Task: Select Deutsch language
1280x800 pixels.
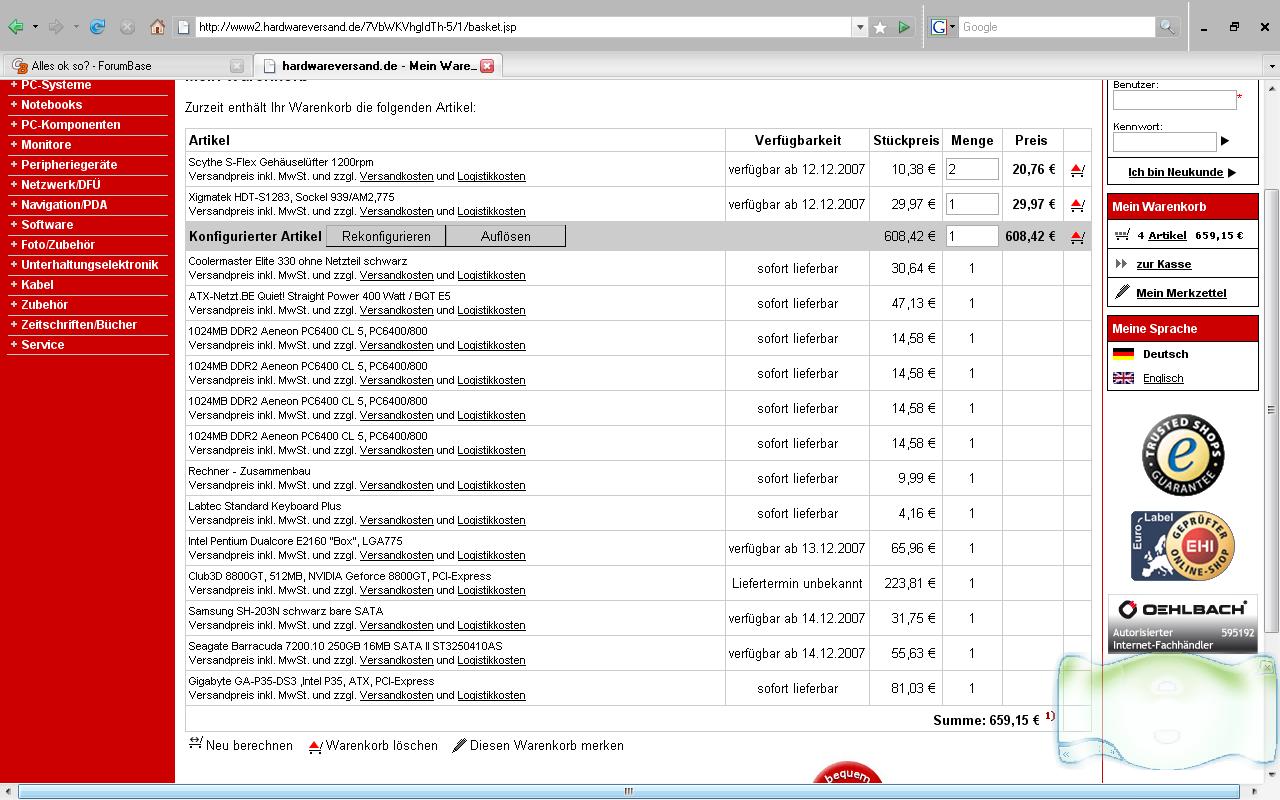Action: point(1166,354)
